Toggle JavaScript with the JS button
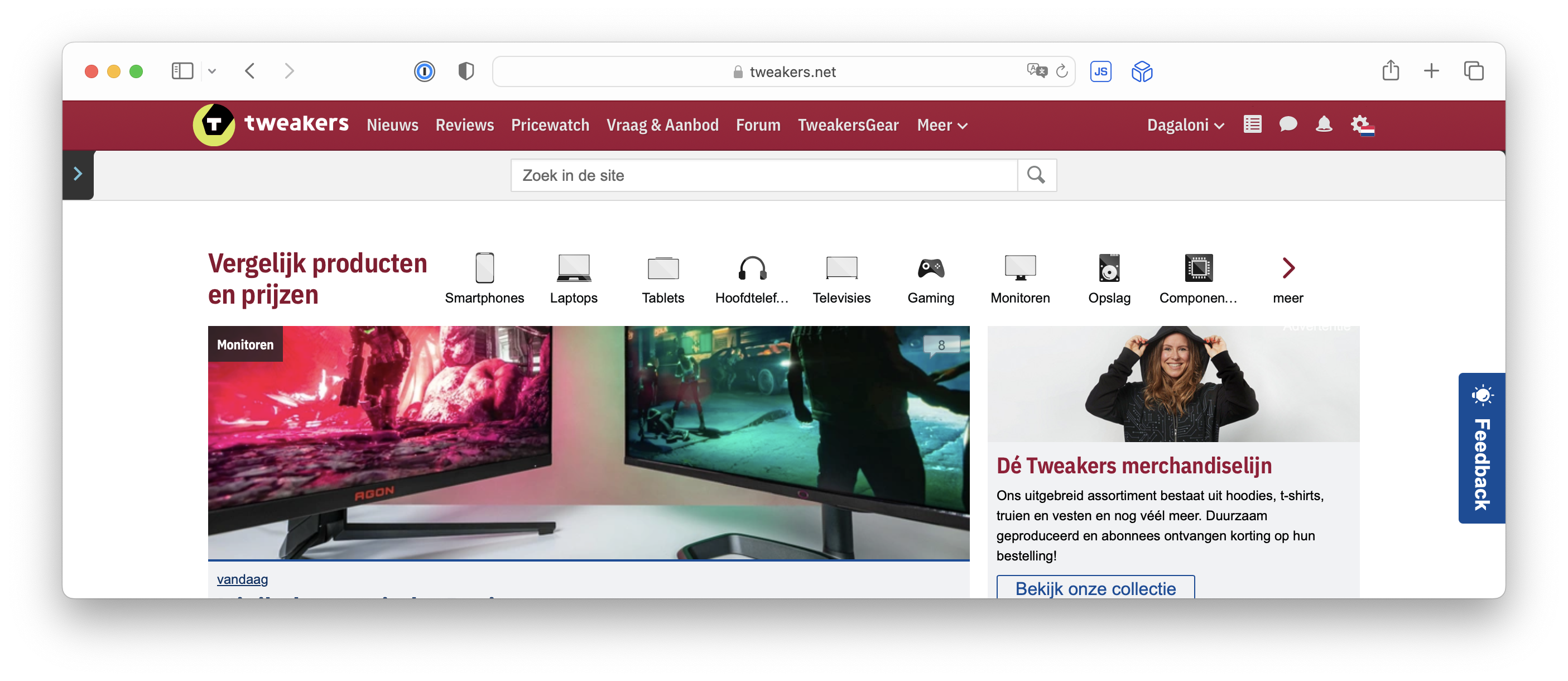 point(1100,71)
